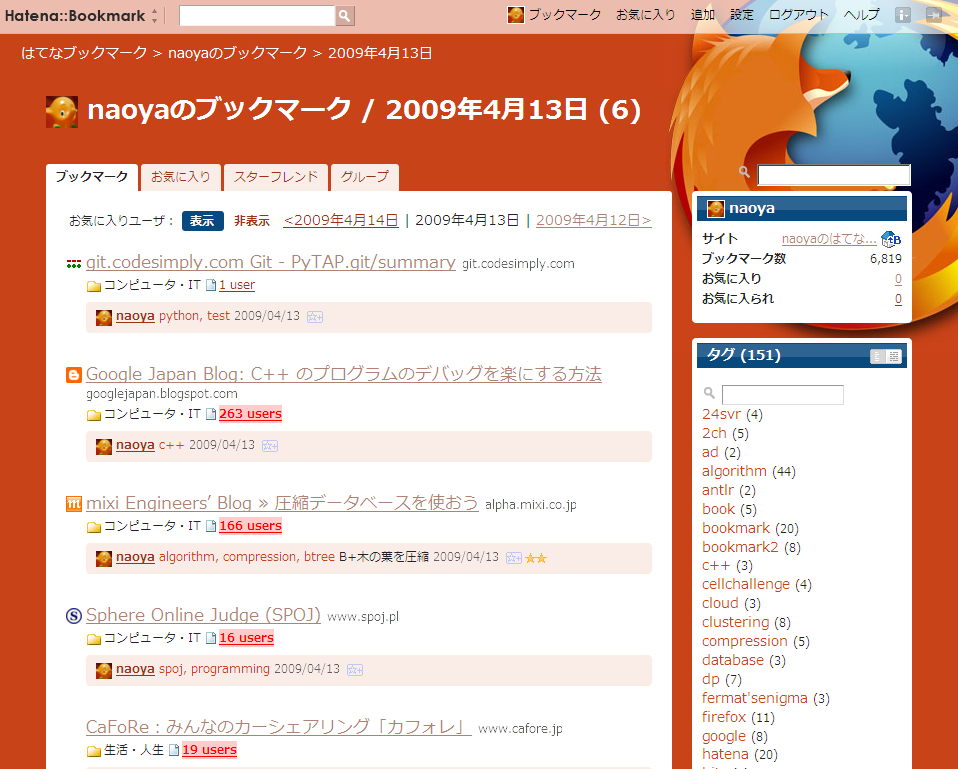The width and height of the screenshot is (958, 769).
Task: Click 追加 in the top navigation
Action: pyautogui.click(x=703, y=15)
